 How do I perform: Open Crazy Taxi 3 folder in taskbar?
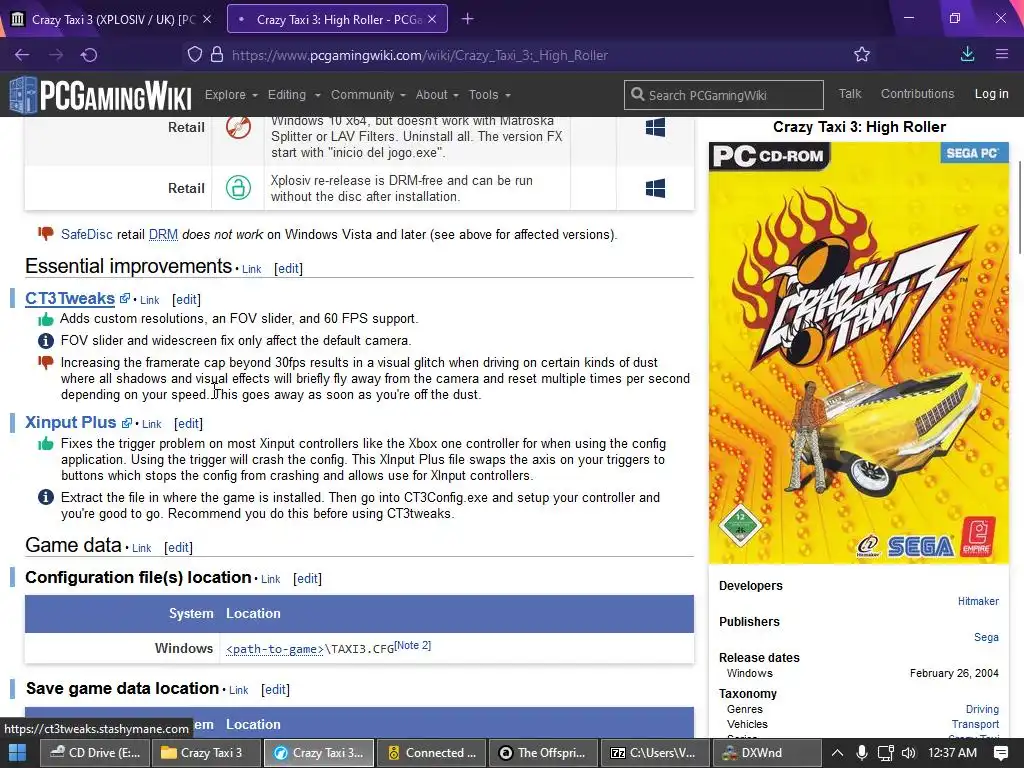click(206, 752)
